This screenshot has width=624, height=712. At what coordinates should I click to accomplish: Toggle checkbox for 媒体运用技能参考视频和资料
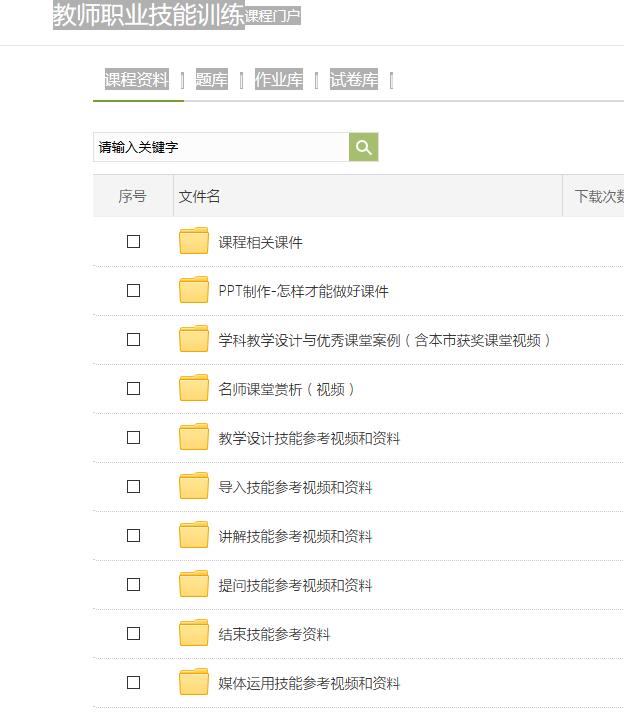tap(133, 683)
